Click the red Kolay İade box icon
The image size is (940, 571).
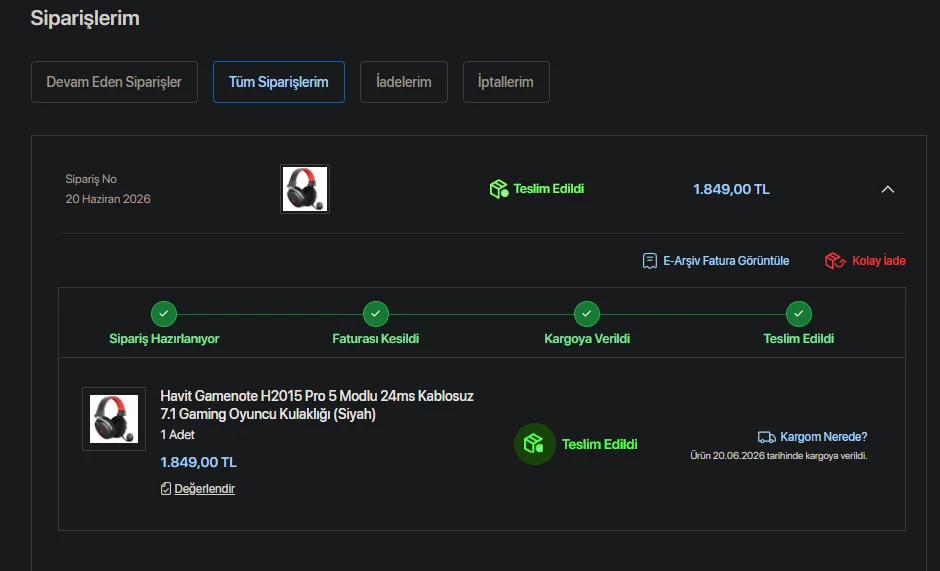point(834,261)
